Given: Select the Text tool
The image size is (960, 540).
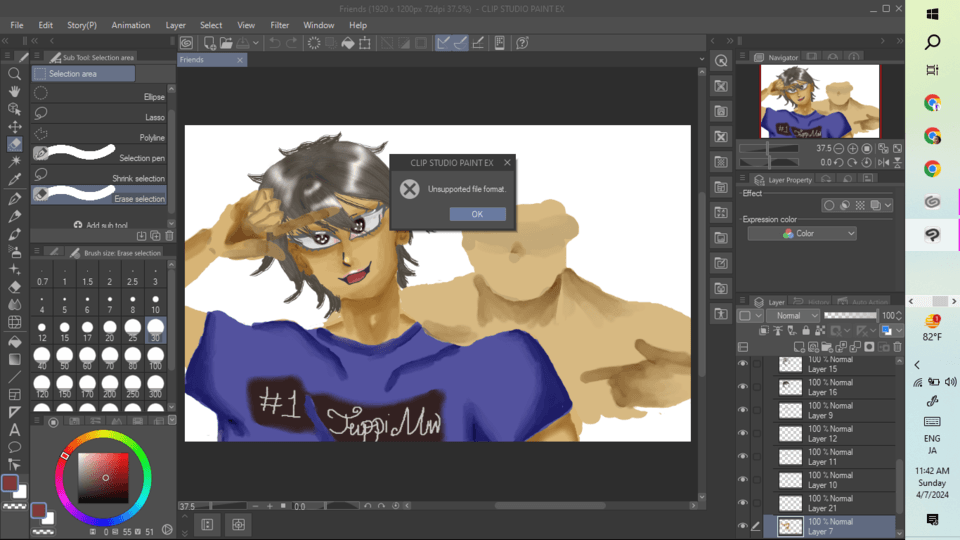Looking at the screenshot, I should pyautogui.click(x=14, y=430).
